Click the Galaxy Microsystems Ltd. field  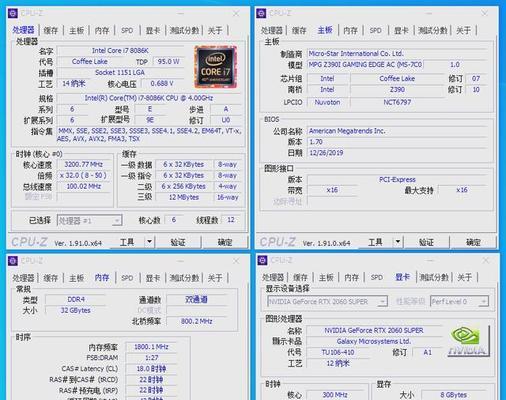coord(374,341)
